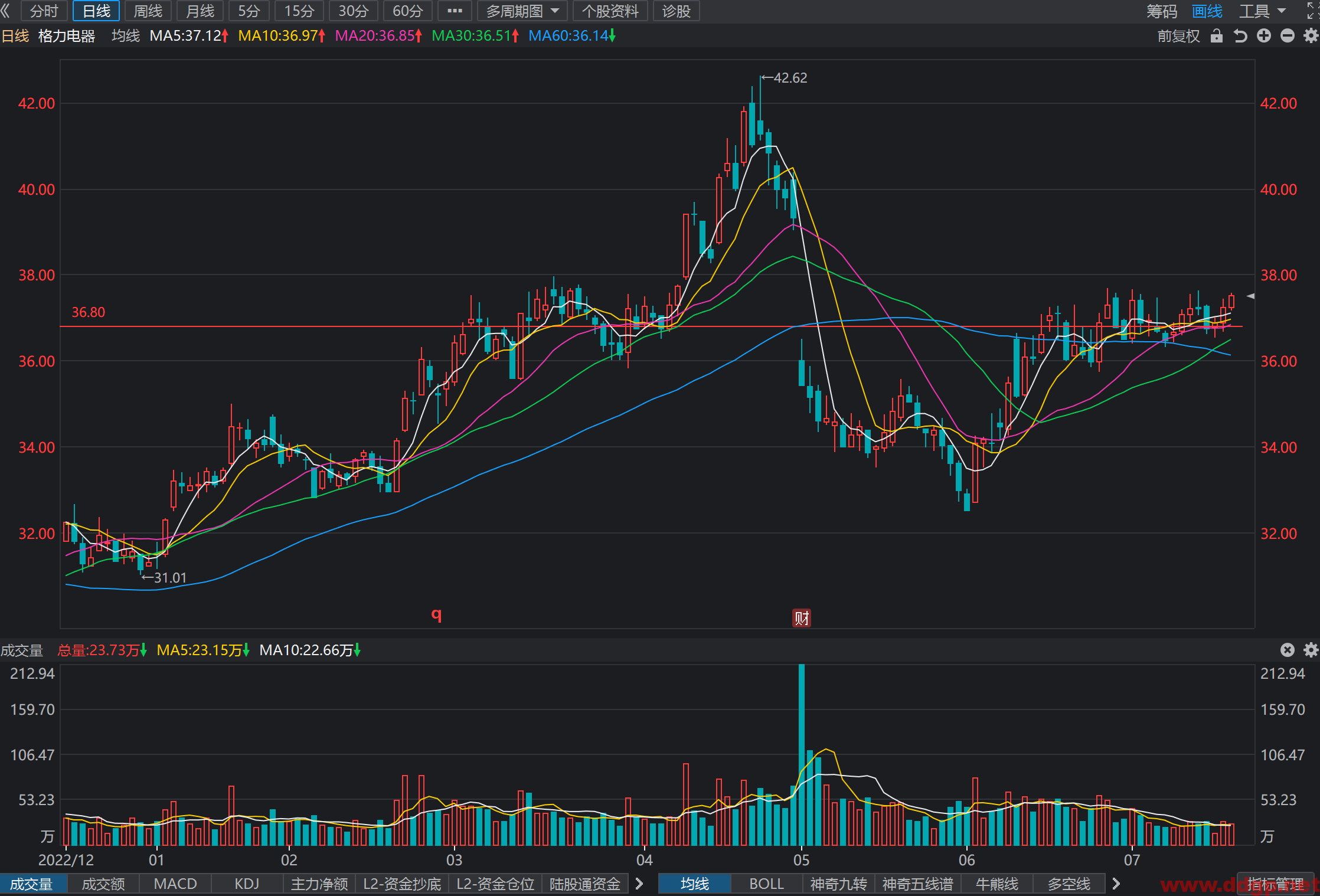Click the 财 earnings marker on chart

tap(801, 618)
